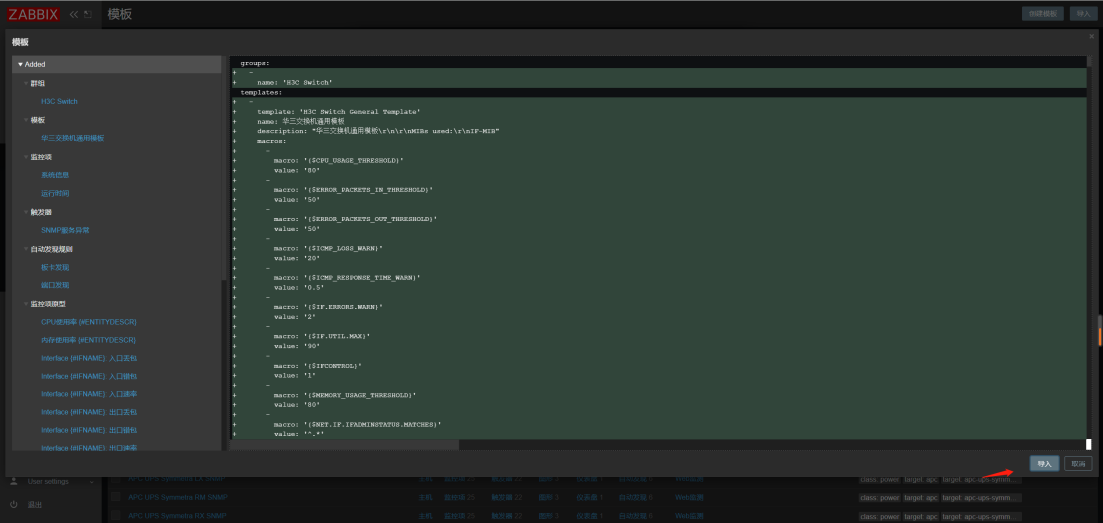
Task: Click the diff view horizontal scrollbar
Action: [x=345, y=445]
